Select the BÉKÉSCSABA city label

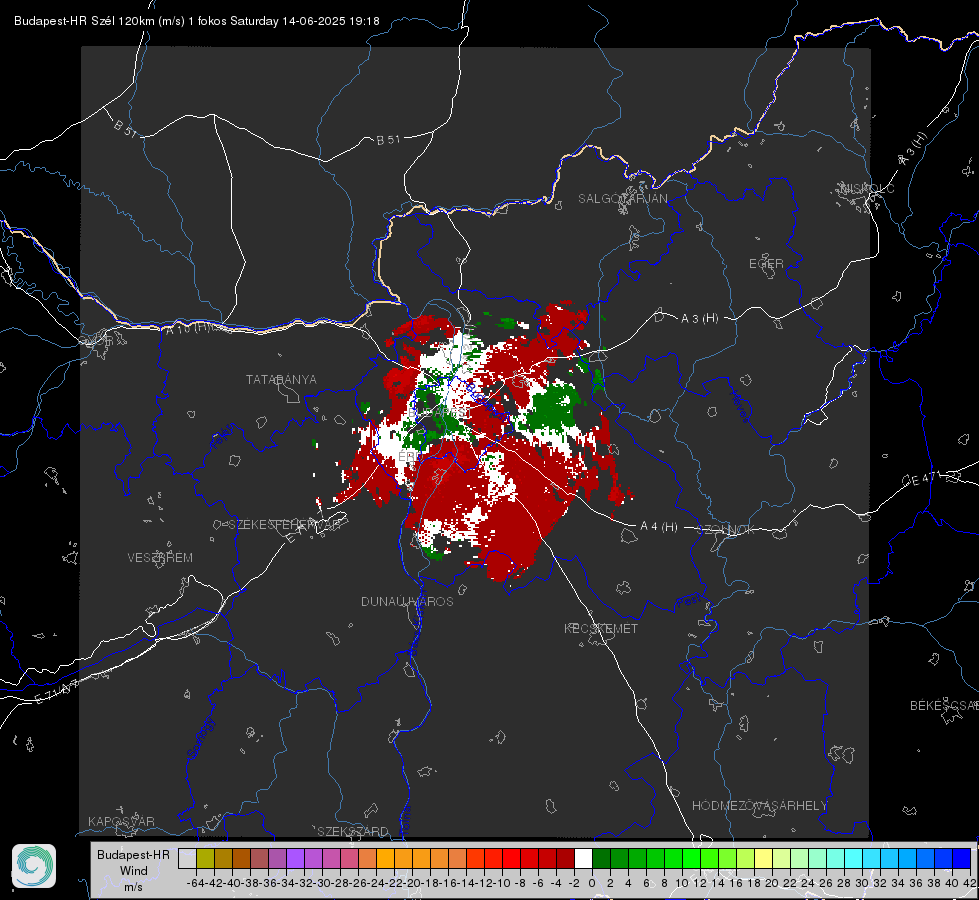[943, 706]
